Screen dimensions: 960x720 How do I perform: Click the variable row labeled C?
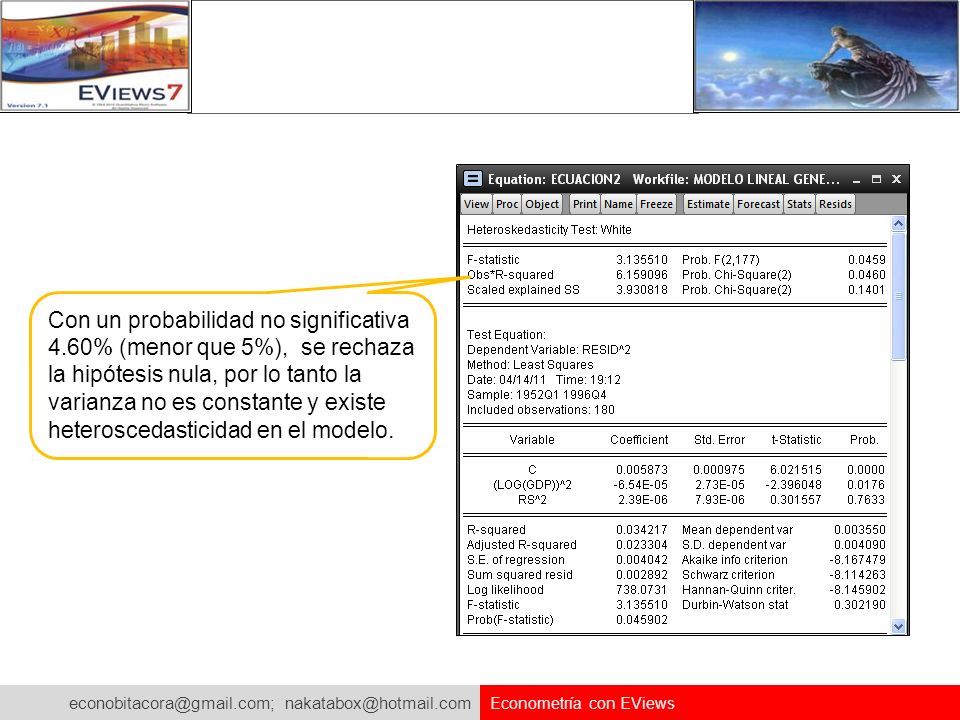[532, 470]
